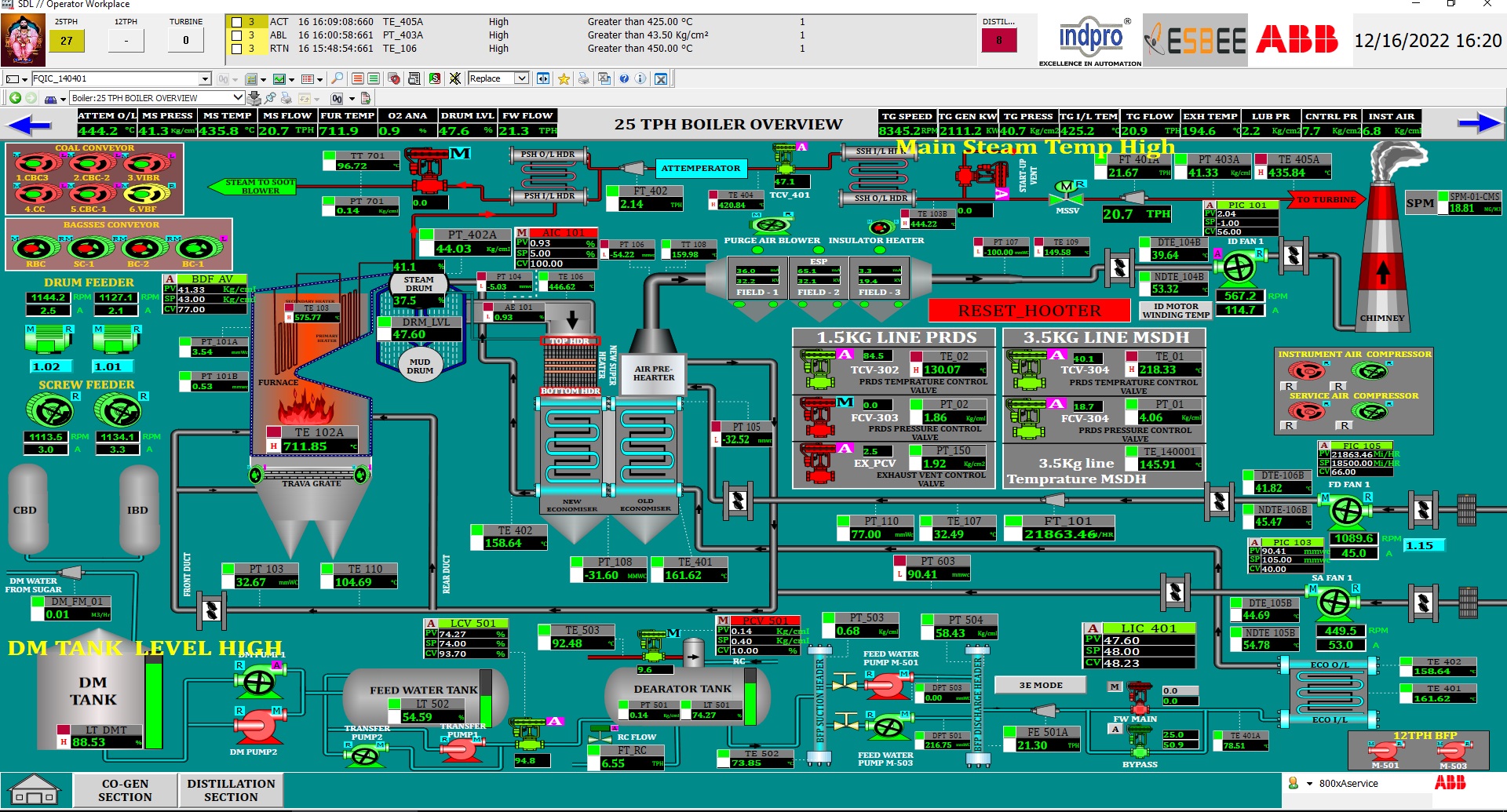The image size is (1507, 812).
Task: Click the blue info icon in toolbar
Action: (640, 78)
